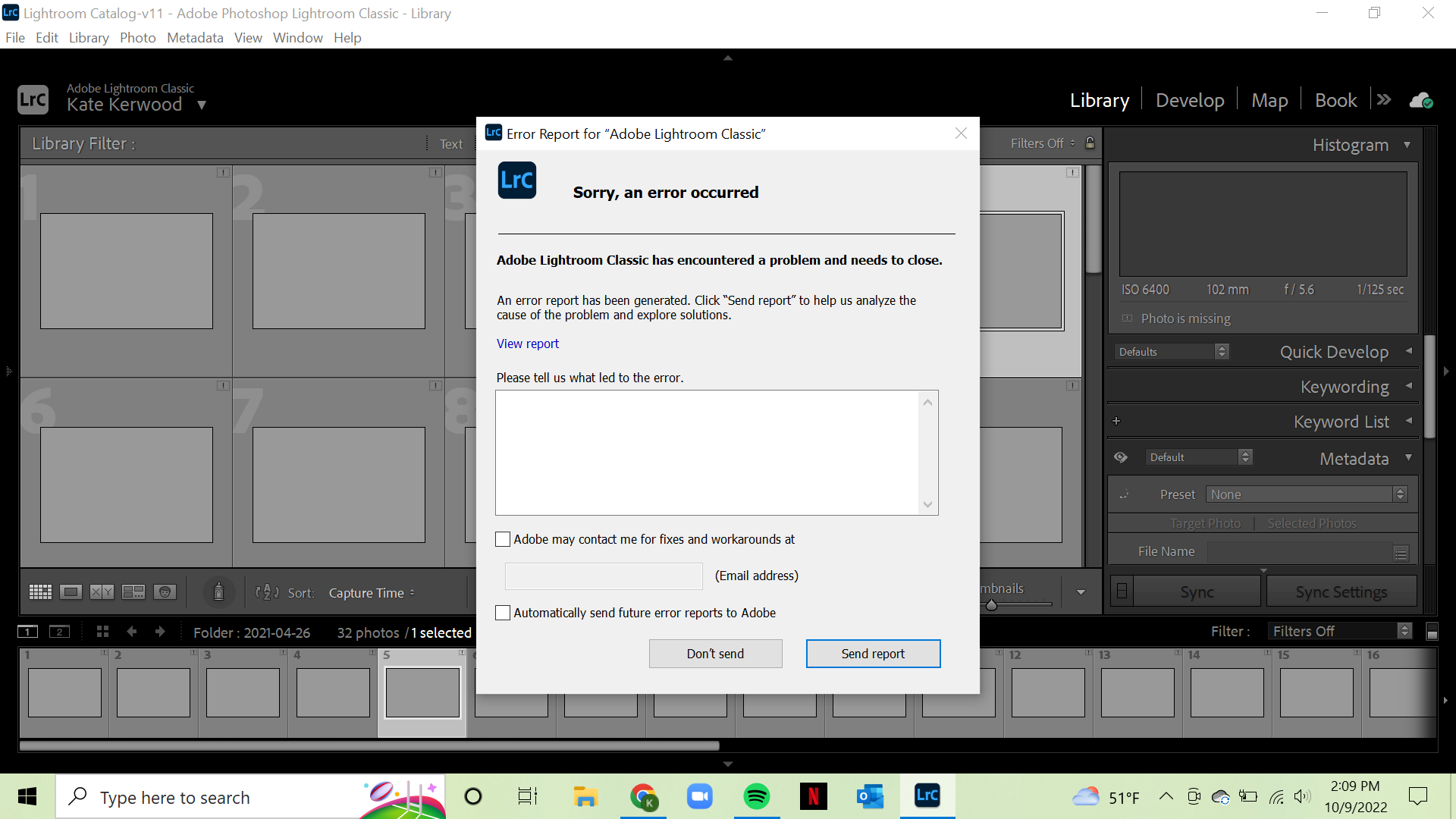Open the Capture Time sort dropdown
The width and height of the screenshot is (1456, 819).
[x=372, y=593]
